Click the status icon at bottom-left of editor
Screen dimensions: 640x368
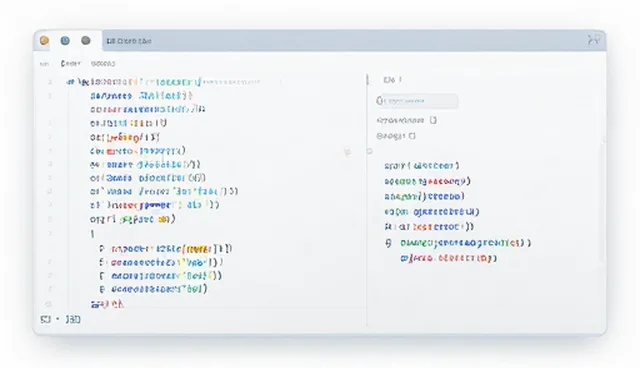45,319
